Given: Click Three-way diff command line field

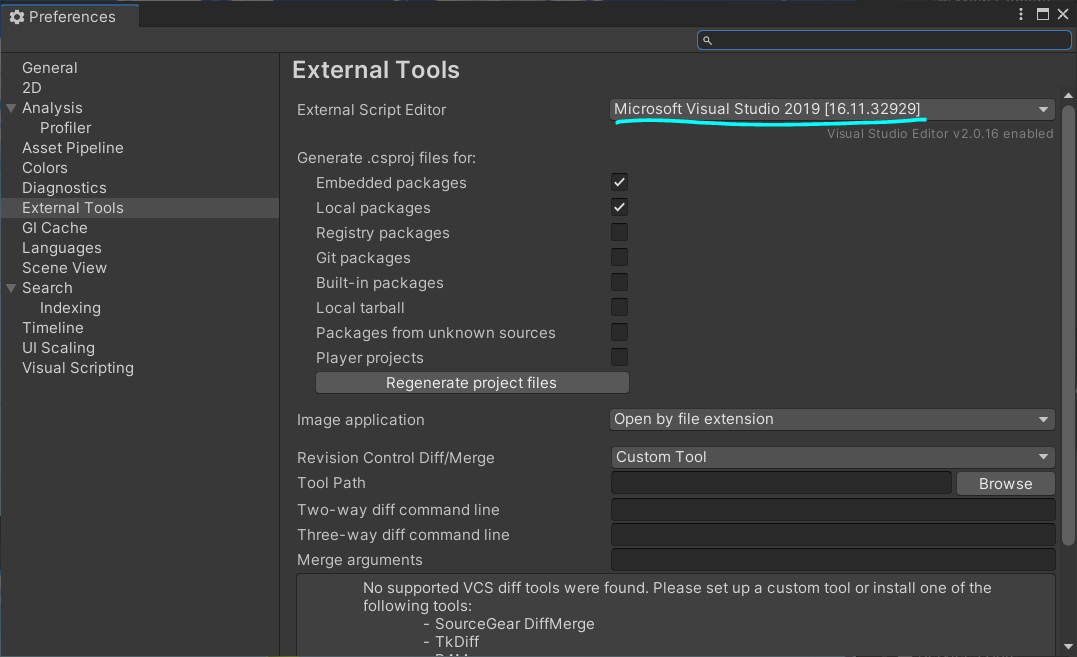Looking at the screenshot, I should point(832,534).
